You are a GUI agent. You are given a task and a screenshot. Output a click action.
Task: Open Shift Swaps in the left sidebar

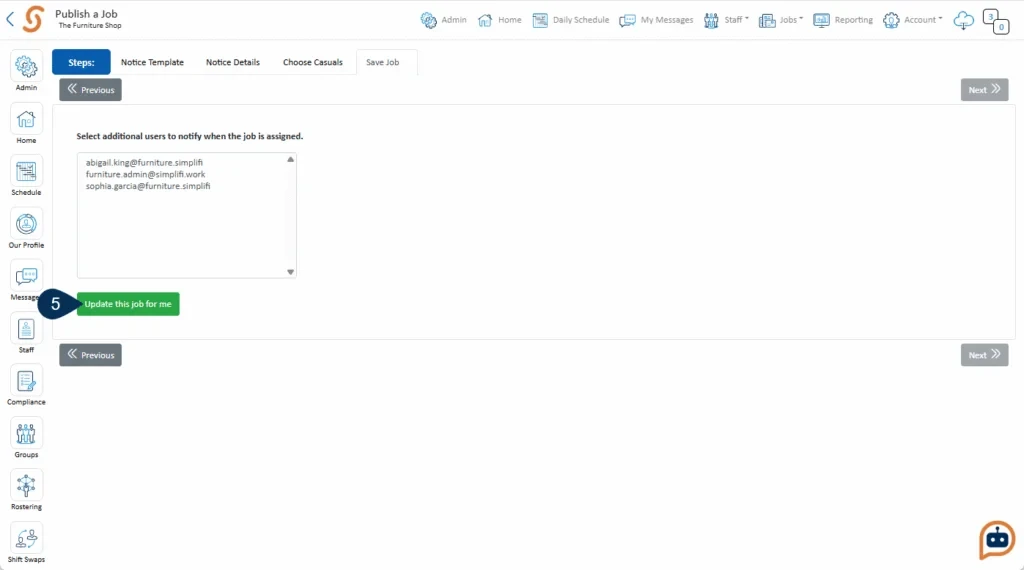(26, 543)
